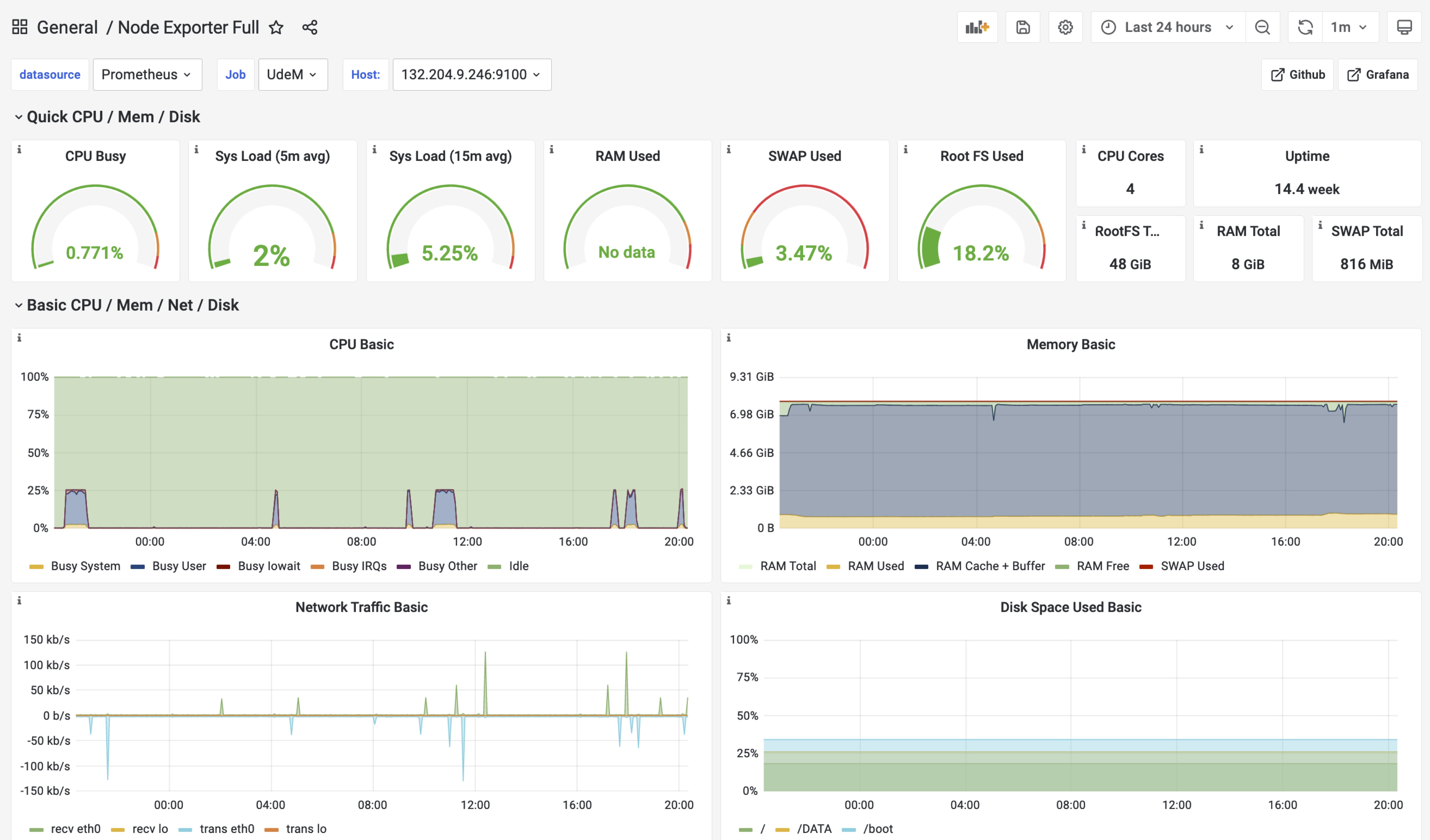Refresh the dashboard
This screenshot has width=1430, height=840.
coord(1305,27)
